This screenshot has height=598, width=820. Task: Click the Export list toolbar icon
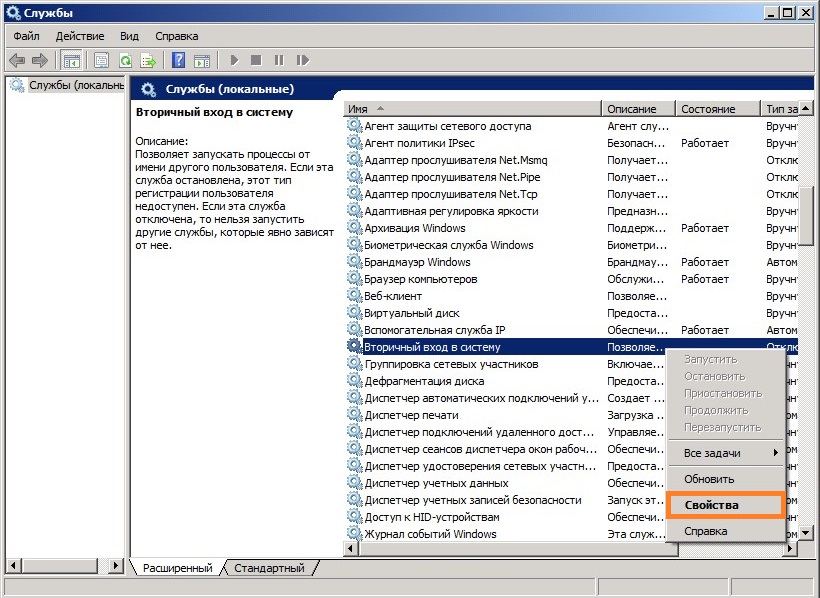(149, 61)
